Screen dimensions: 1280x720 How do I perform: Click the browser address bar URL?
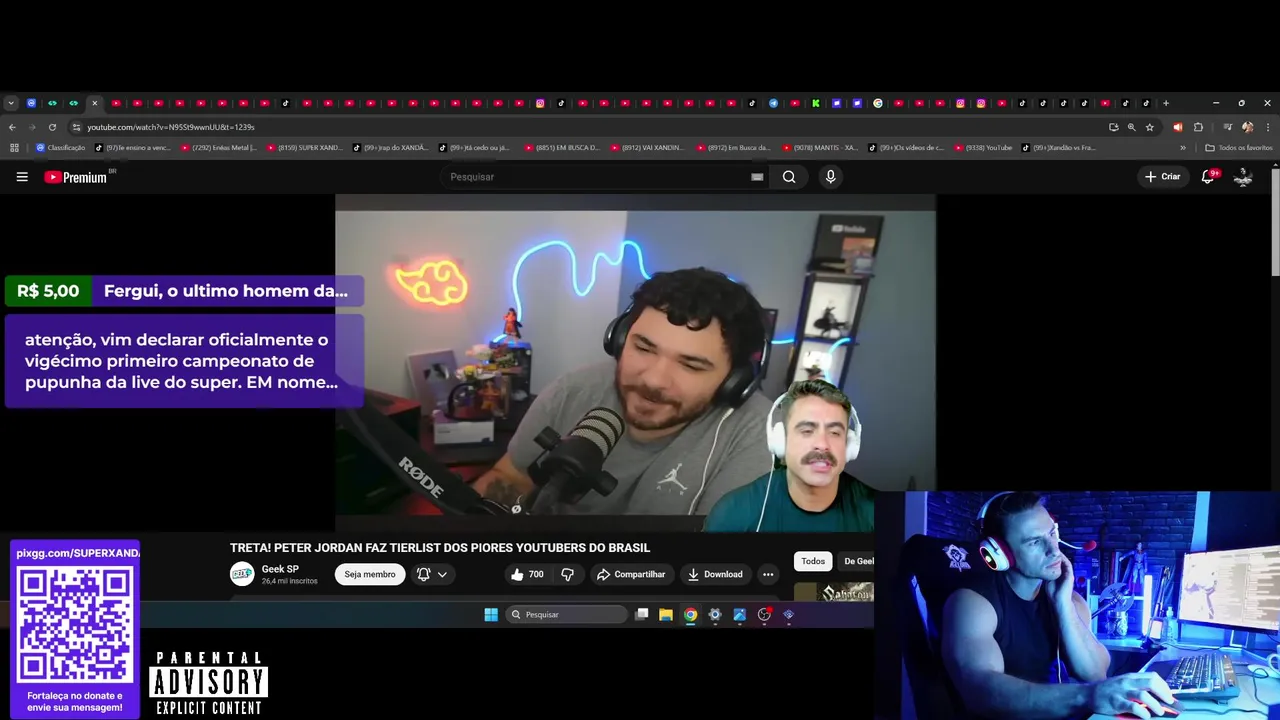(171, 127)
